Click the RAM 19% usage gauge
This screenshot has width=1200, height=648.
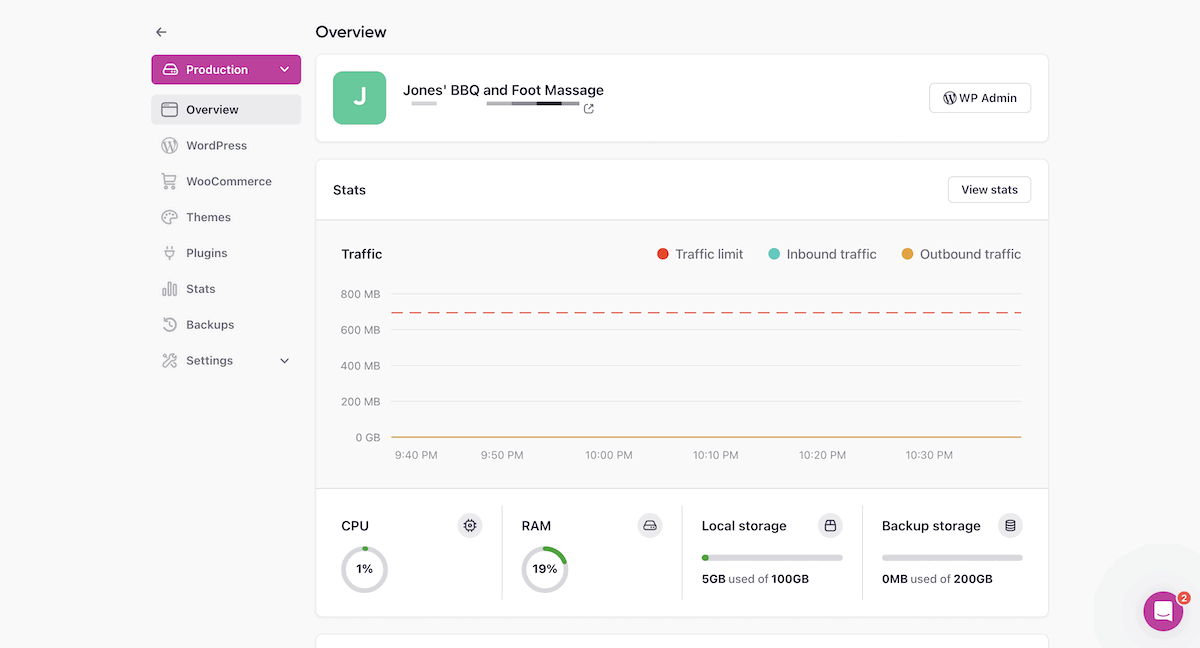coord(545,569)
